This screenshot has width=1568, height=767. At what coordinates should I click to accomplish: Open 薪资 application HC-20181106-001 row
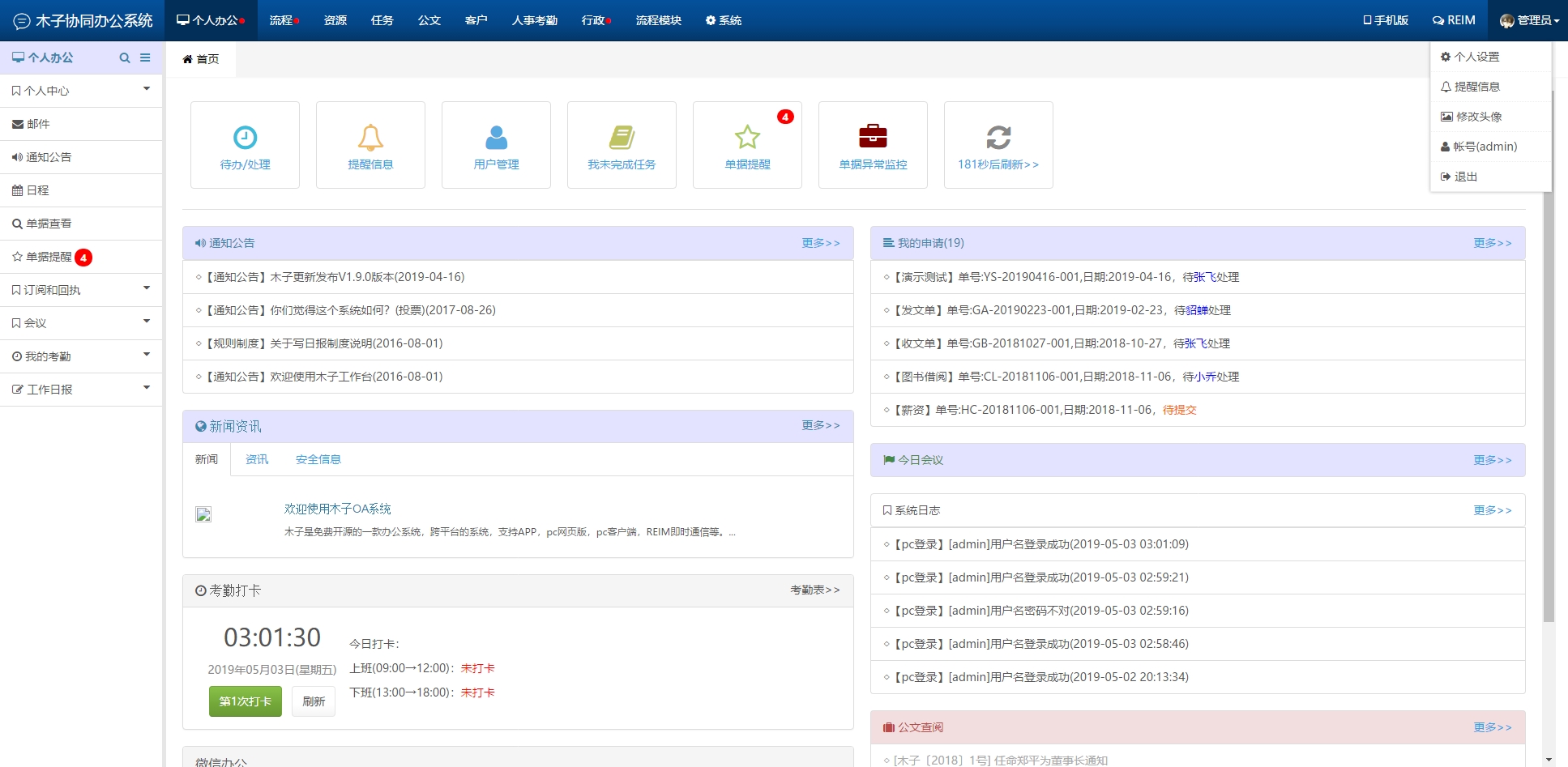1198,410
